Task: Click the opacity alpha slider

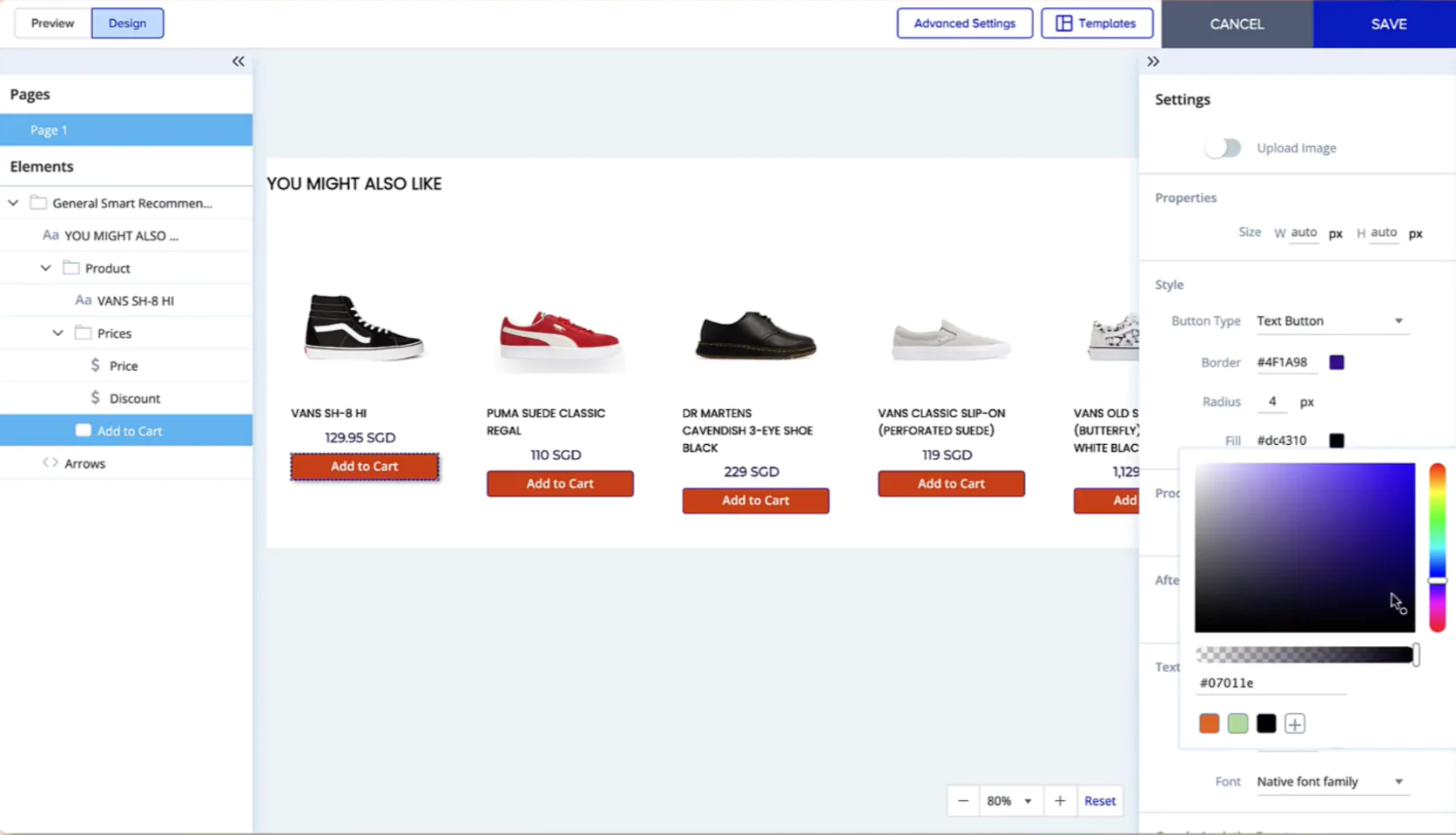Action: click(x=1305, y=655)
